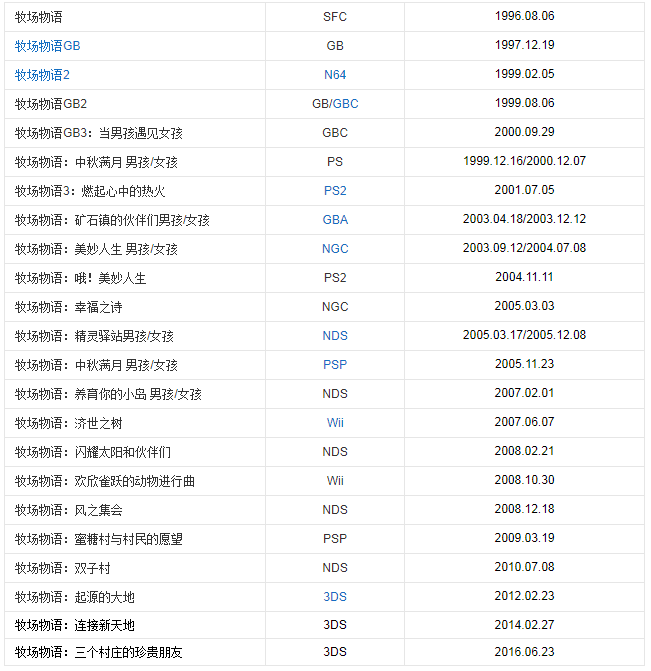Select the date 2009.03.19
The height and width of the screenshot is (671, 651).
click(x=524, y=538)
